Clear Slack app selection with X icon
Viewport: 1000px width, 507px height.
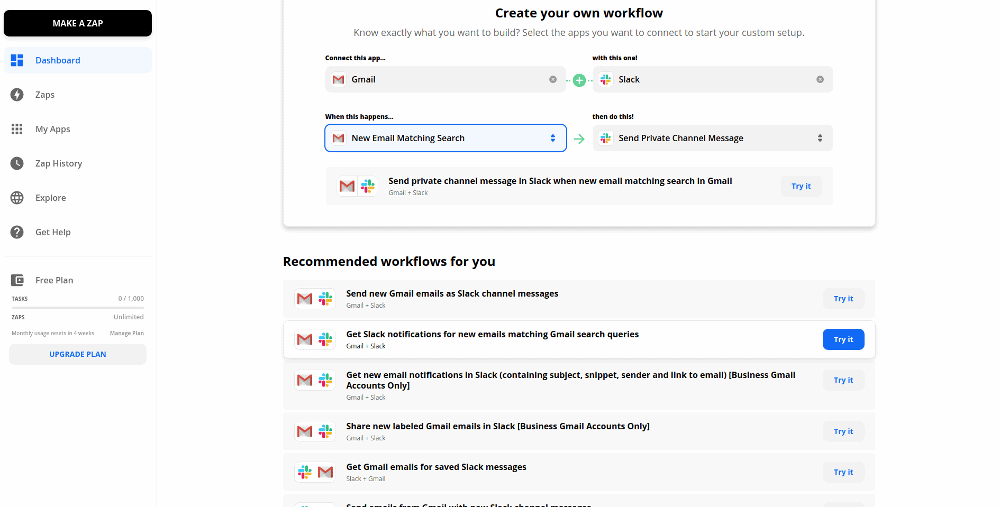coord(820,80)
